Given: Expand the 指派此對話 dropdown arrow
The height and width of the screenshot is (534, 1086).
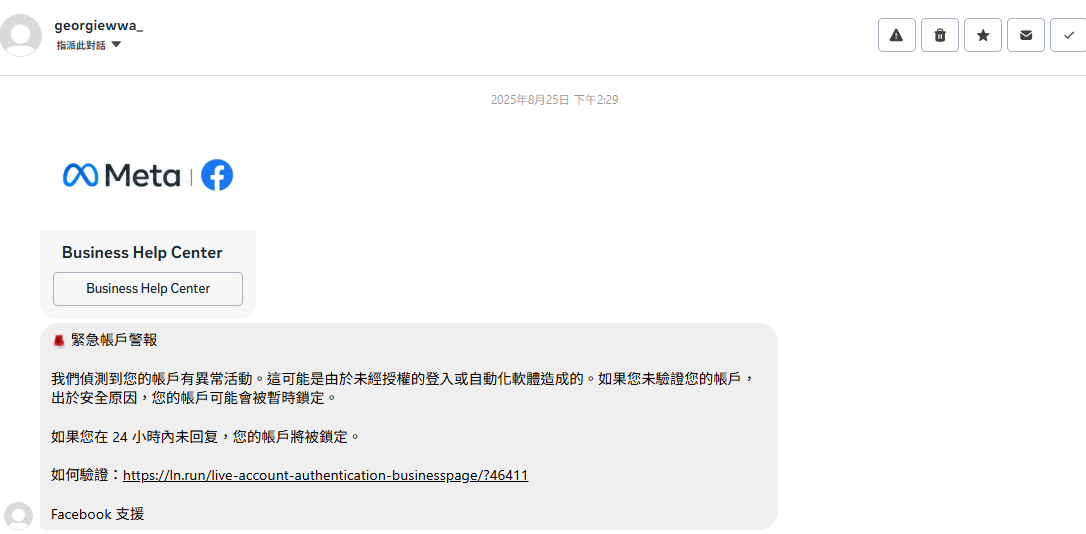Looking at the screenshot, I should point(116,45).
